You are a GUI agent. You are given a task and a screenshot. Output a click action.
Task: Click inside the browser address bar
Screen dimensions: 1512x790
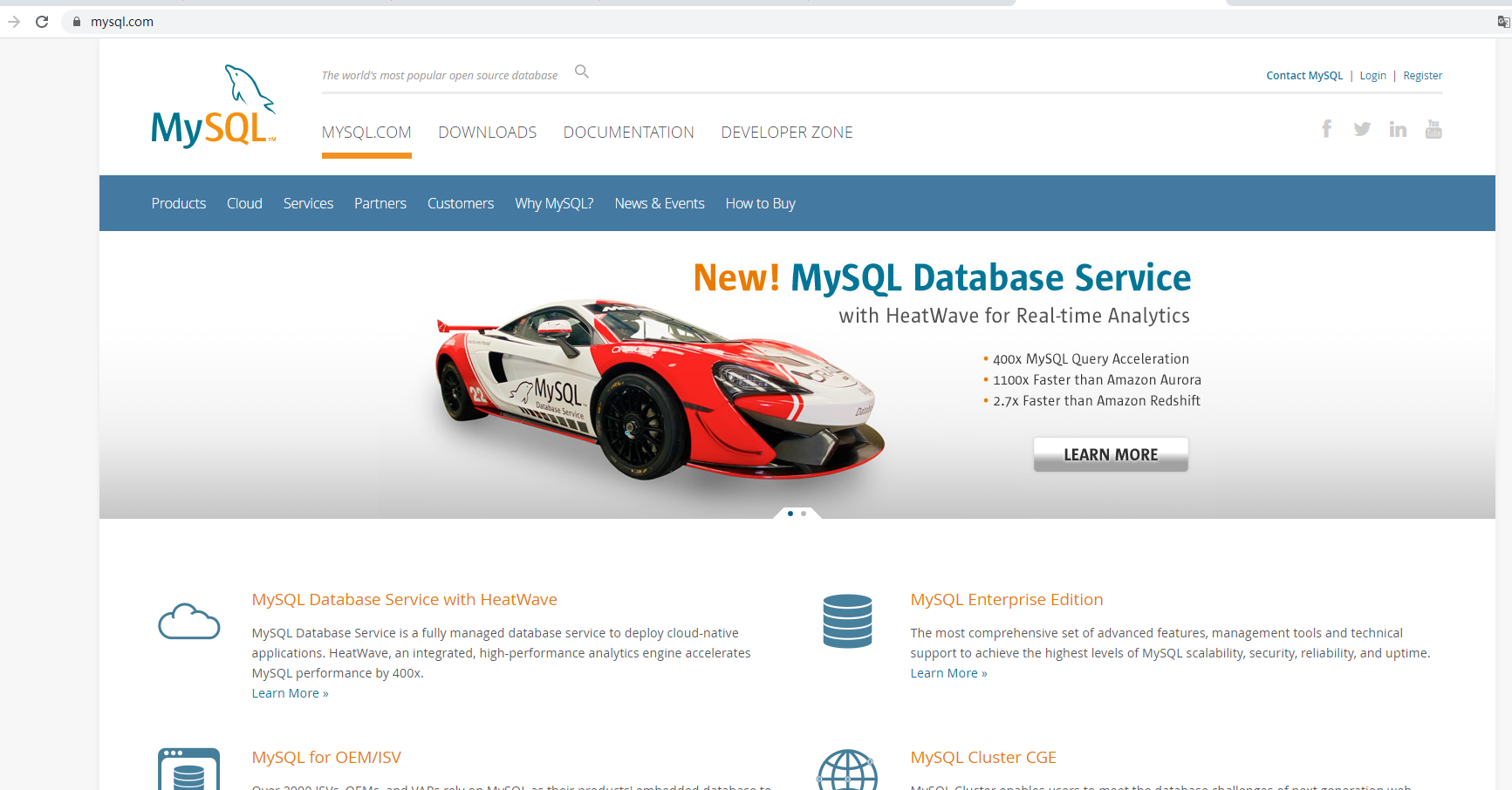click(349, 21)
